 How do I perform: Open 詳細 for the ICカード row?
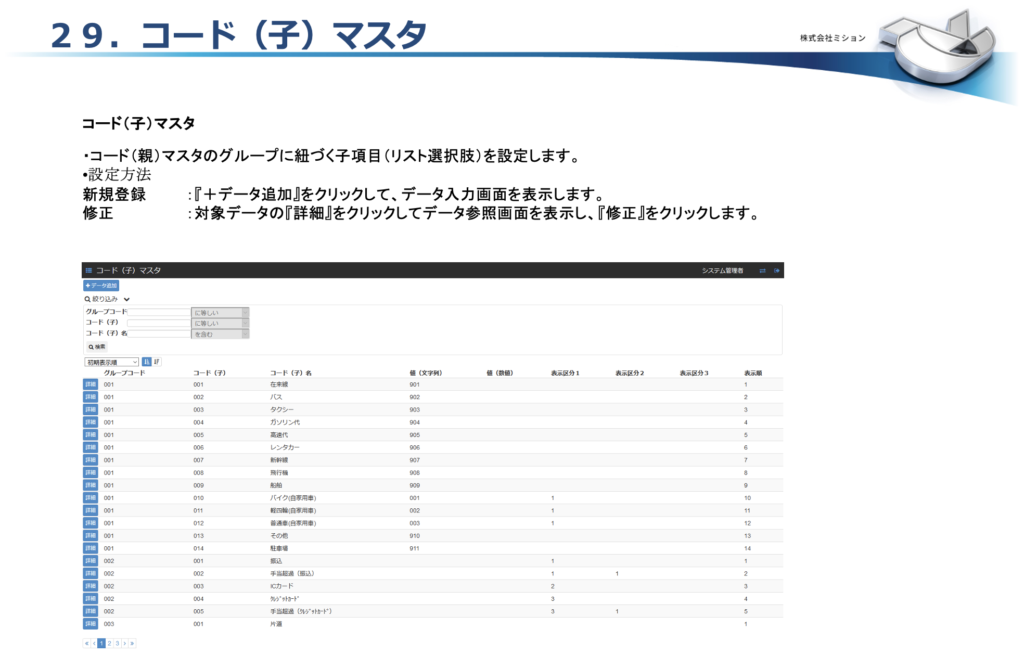(x=90, y=586)
